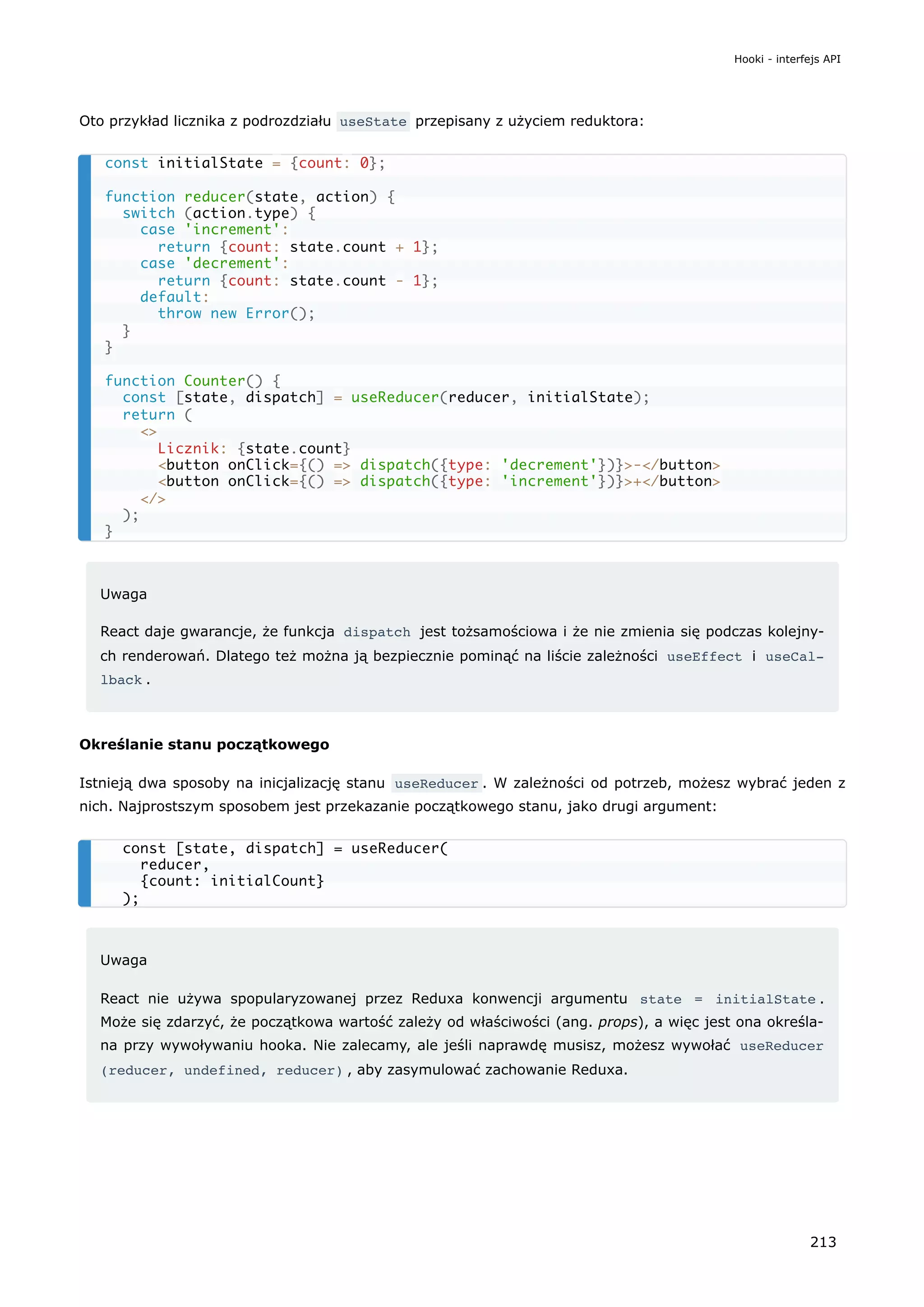Screen dimensions: 924x1307
Task: Click the 'throw new Error();' line
Action: (236, 314)
